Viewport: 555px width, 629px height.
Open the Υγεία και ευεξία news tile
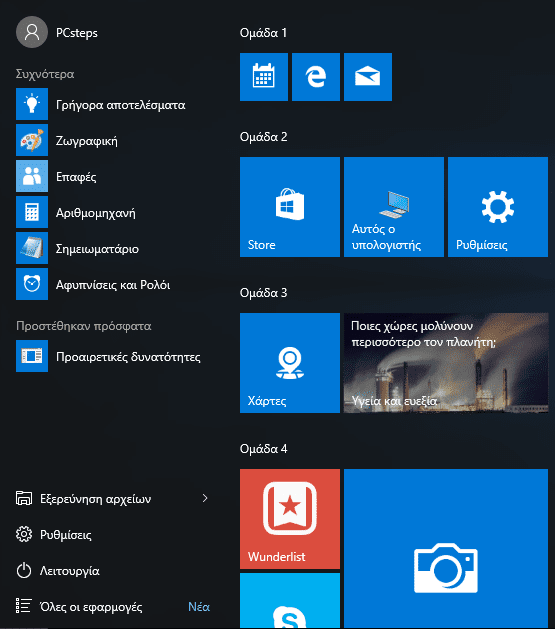point(446,363)
